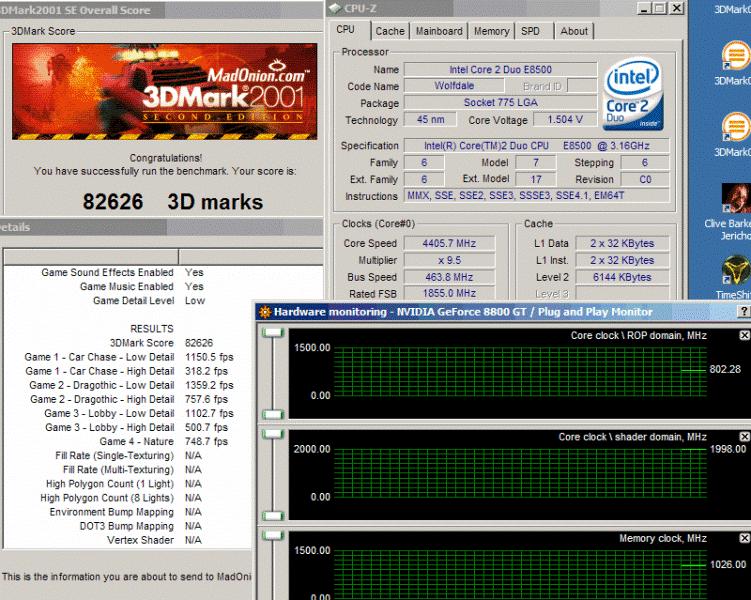This screenshot has height=600, width=751.
Task: Select the SPD tab in CPU-Z
Action: (x=530, y=31)
